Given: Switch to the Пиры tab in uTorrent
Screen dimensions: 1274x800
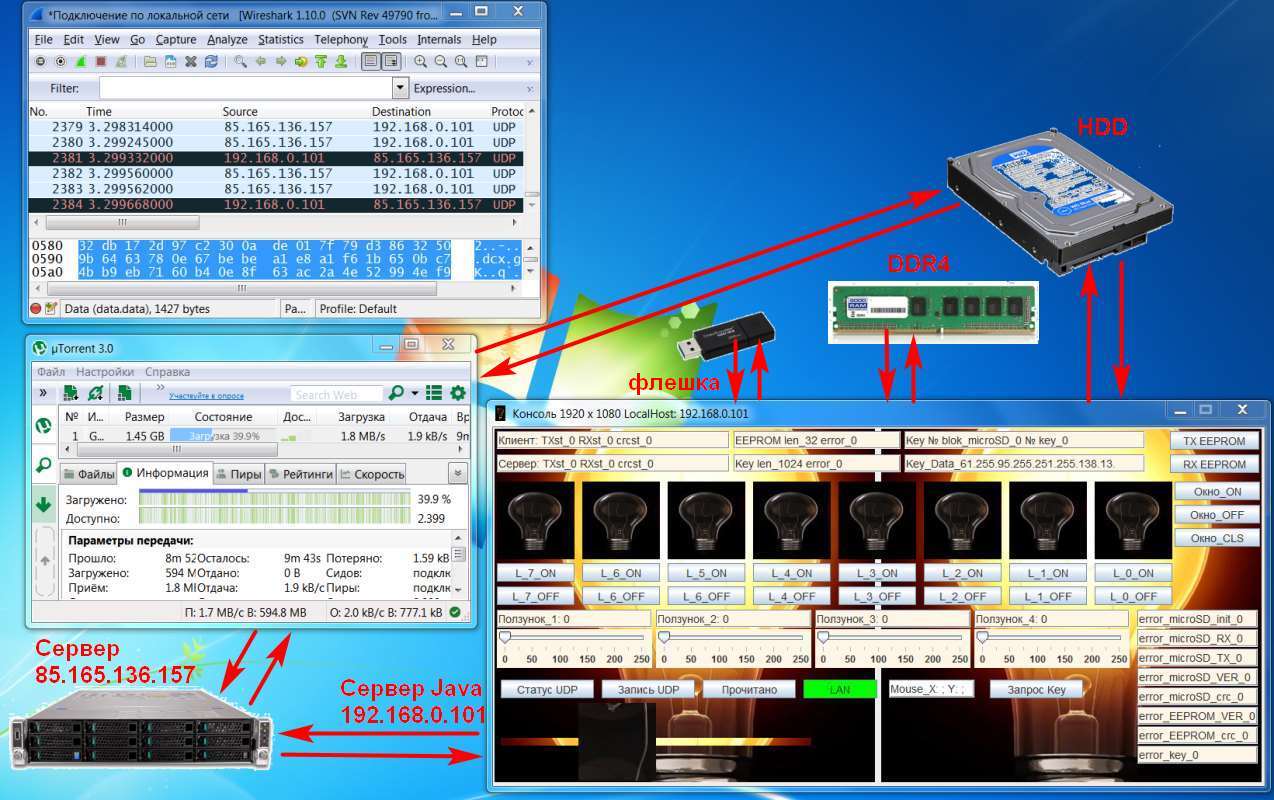Looking at the screenshot, I should 238,474.
